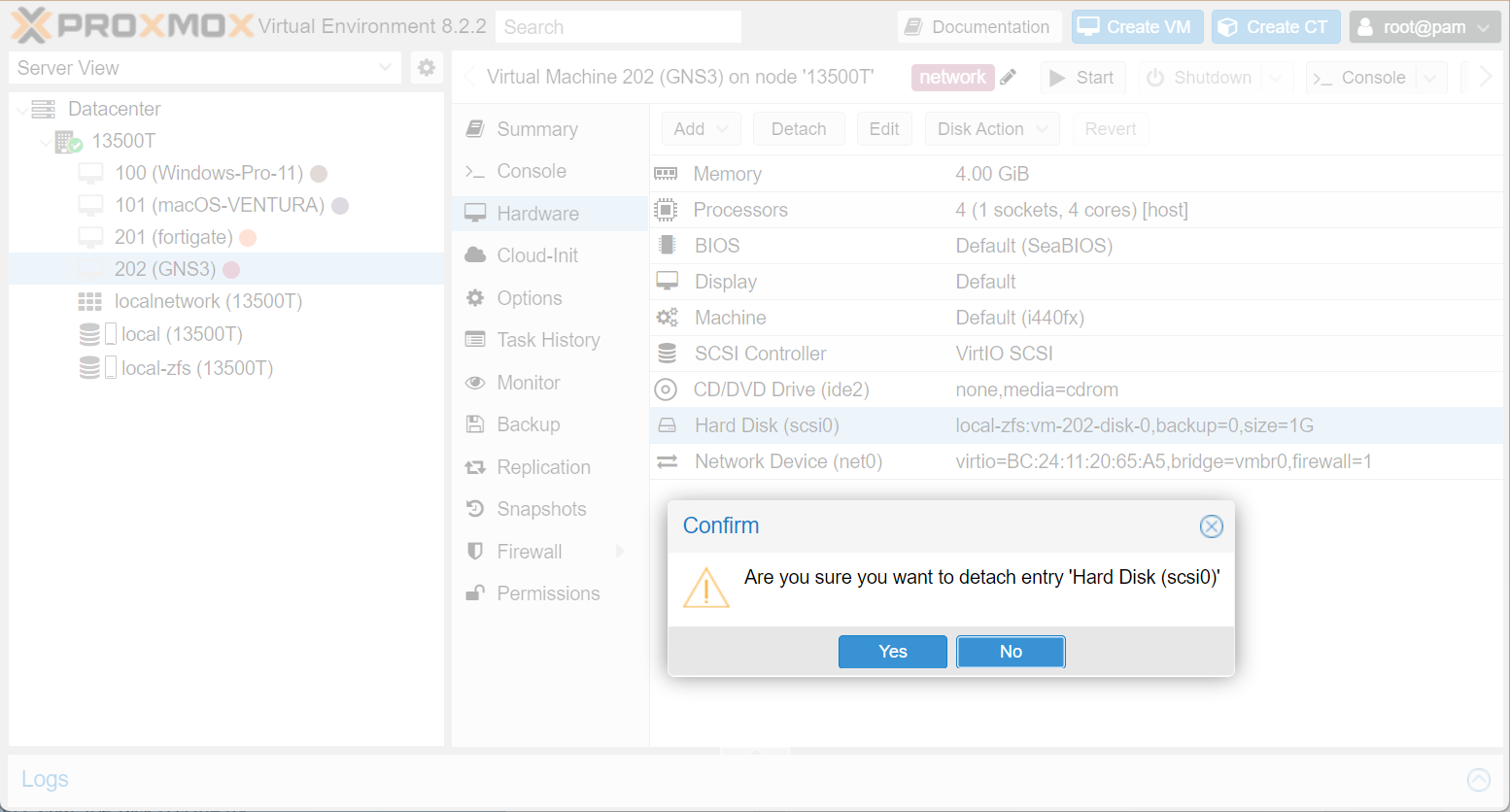Screen dimensions: 1510x812
Task: Click the Machine row gears icon
Action: [667, 318]
